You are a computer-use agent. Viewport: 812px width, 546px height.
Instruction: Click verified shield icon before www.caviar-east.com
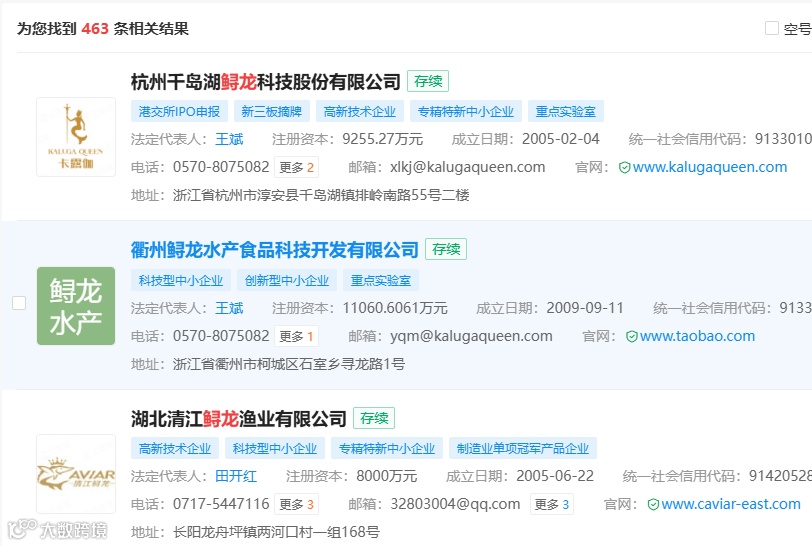[x=654, y=504]
